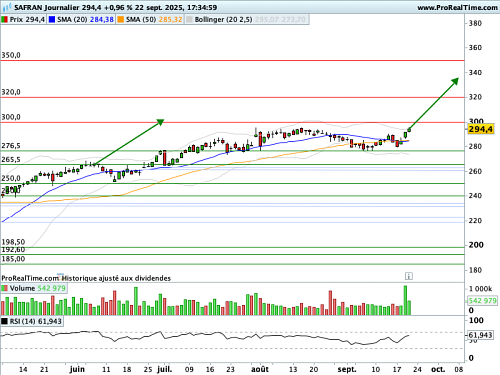Screen dimensions: 500x375
Task: Open the www.ProRealTime.com link at top right
Action: [x=457, y=7]
